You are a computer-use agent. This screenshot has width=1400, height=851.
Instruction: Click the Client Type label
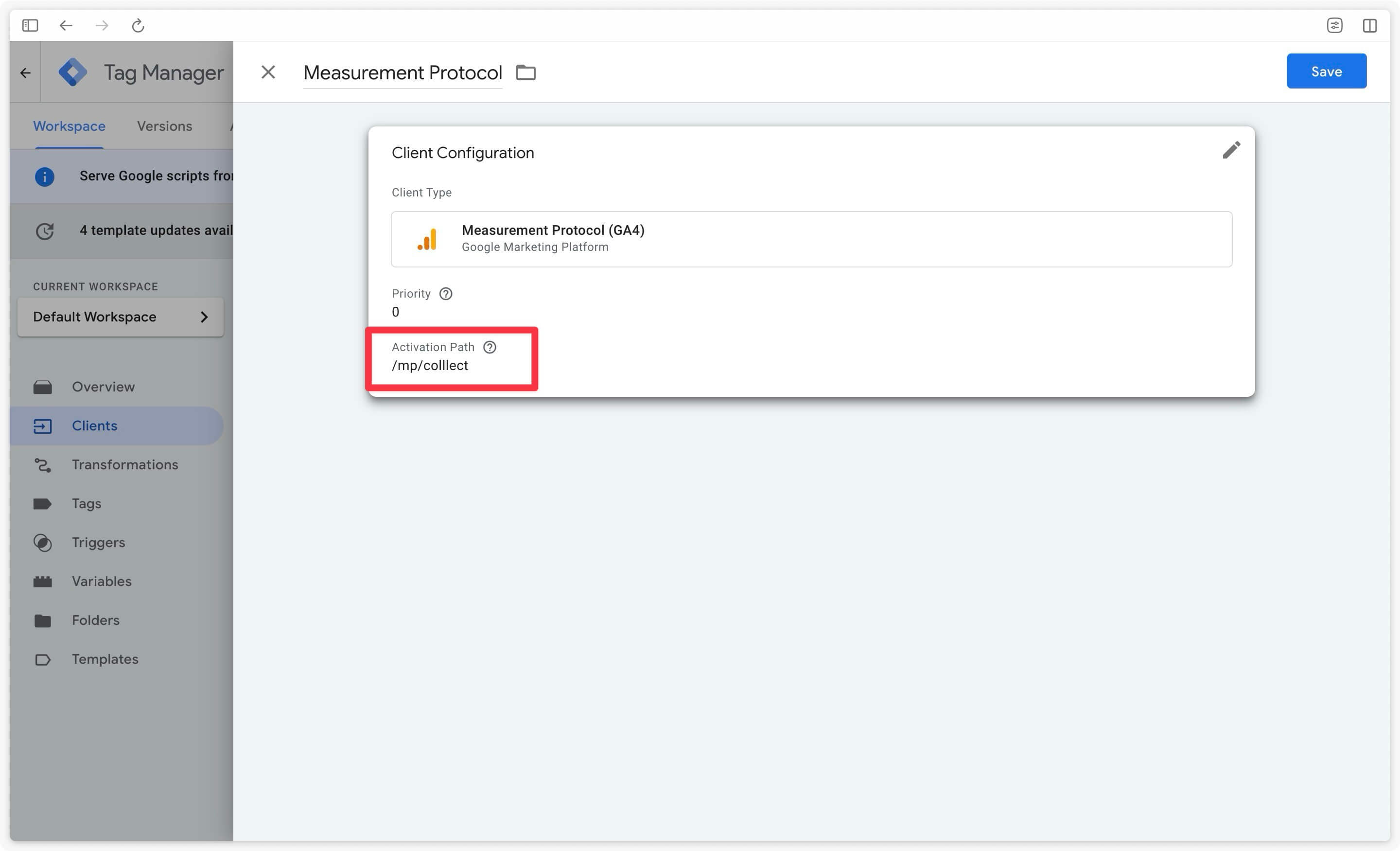[421, 193]
